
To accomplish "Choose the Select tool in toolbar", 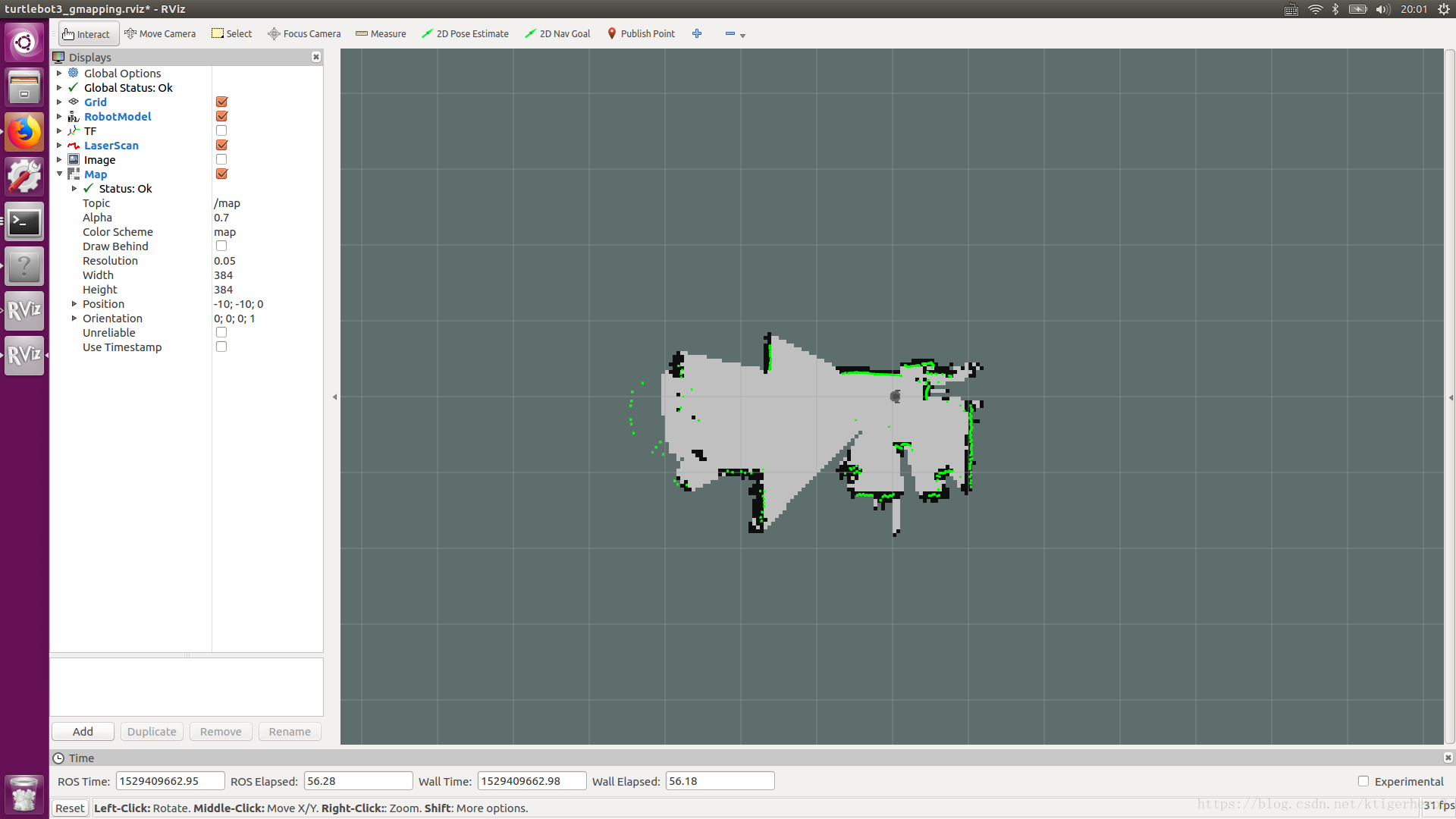I will coord(231,34).
